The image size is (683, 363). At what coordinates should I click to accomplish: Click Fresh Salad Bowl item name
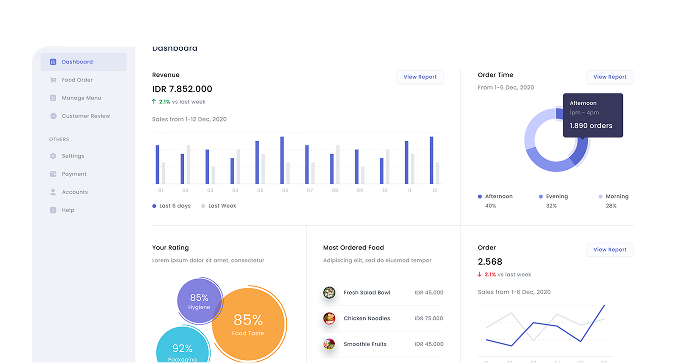pos(367,292)
